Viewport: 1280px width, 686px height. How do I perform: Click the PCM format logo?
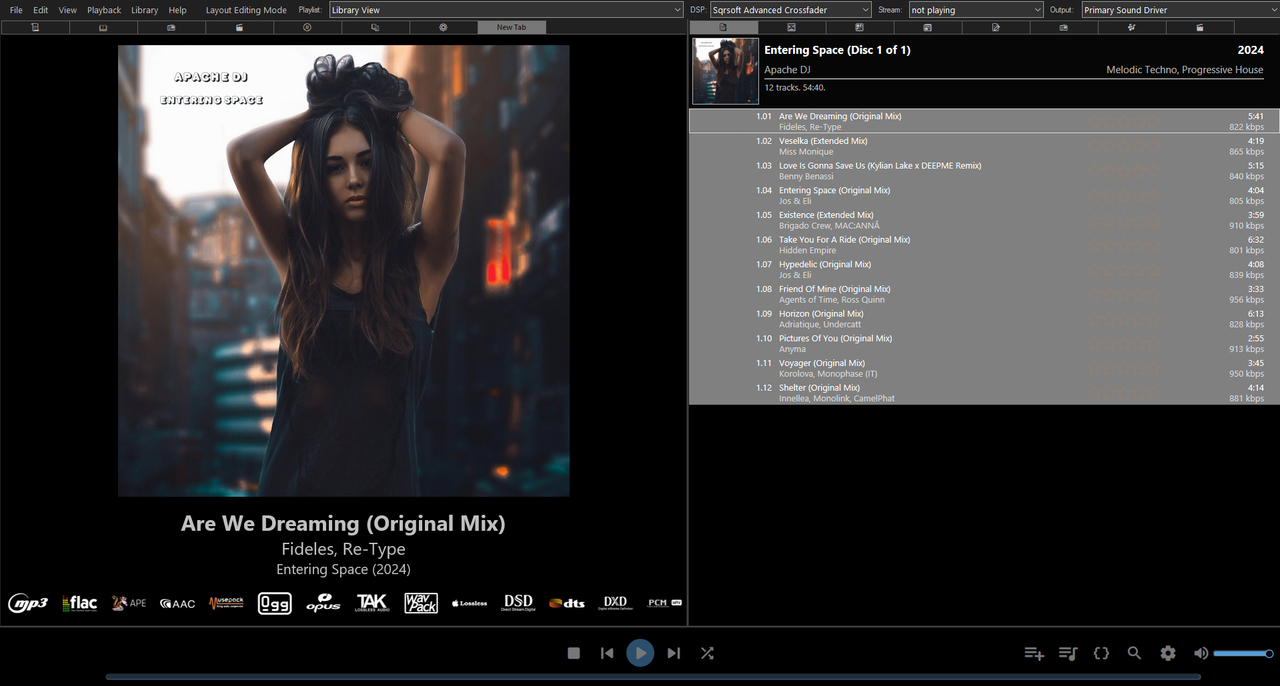[x=664, y=603]
